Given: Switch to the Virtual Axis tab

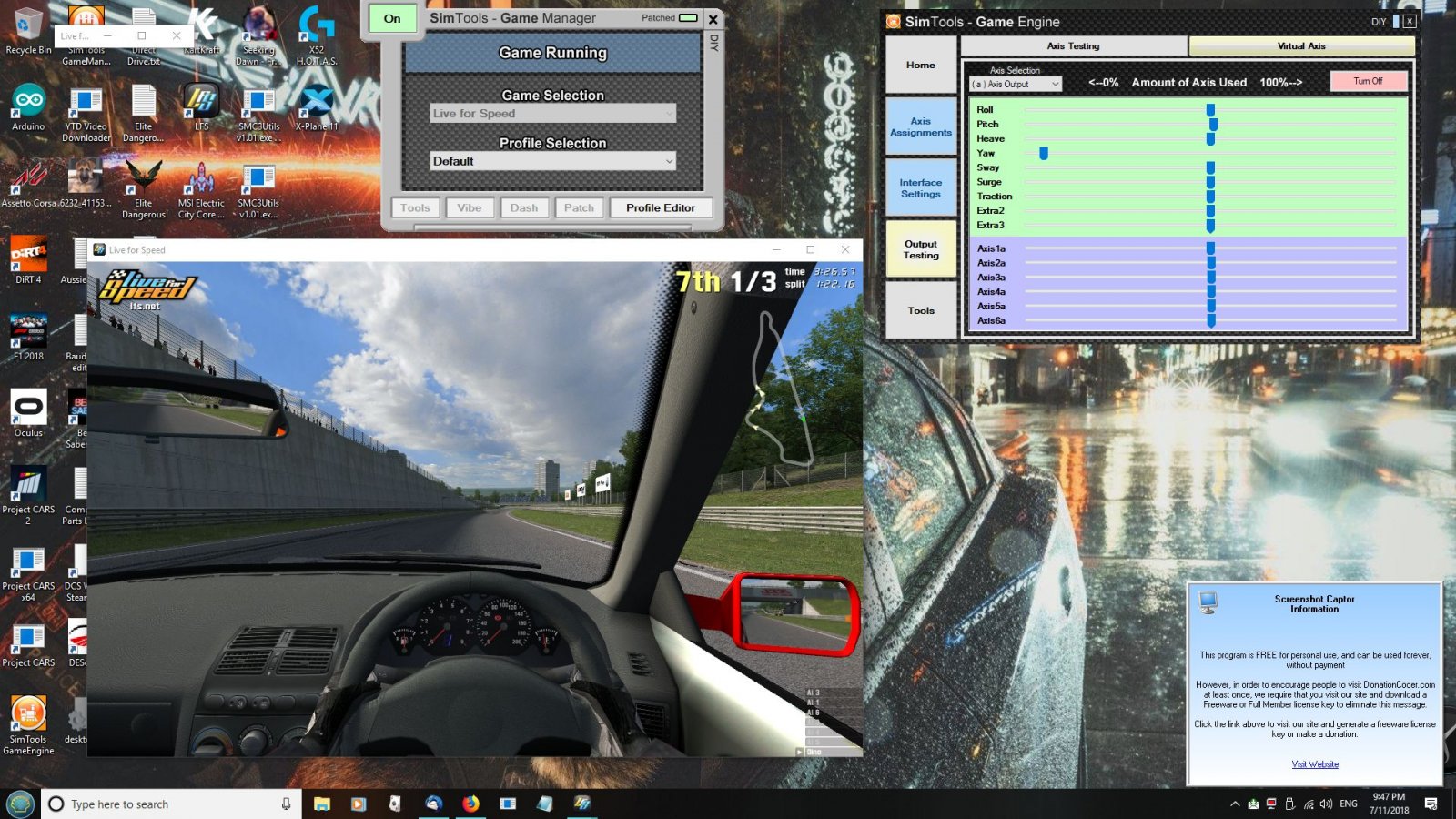Looking at the screenshot, I should click(1301, 45).
